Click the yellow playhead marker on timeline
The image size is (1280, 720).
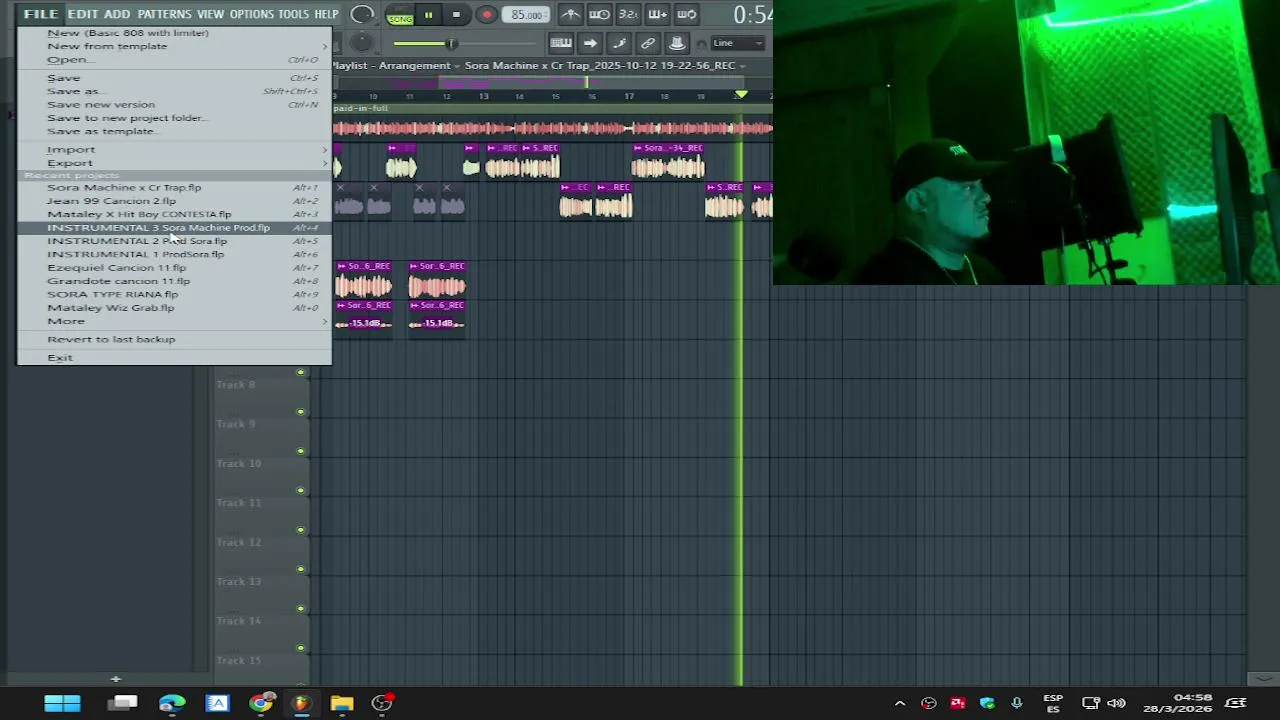[x=741, y=94]
